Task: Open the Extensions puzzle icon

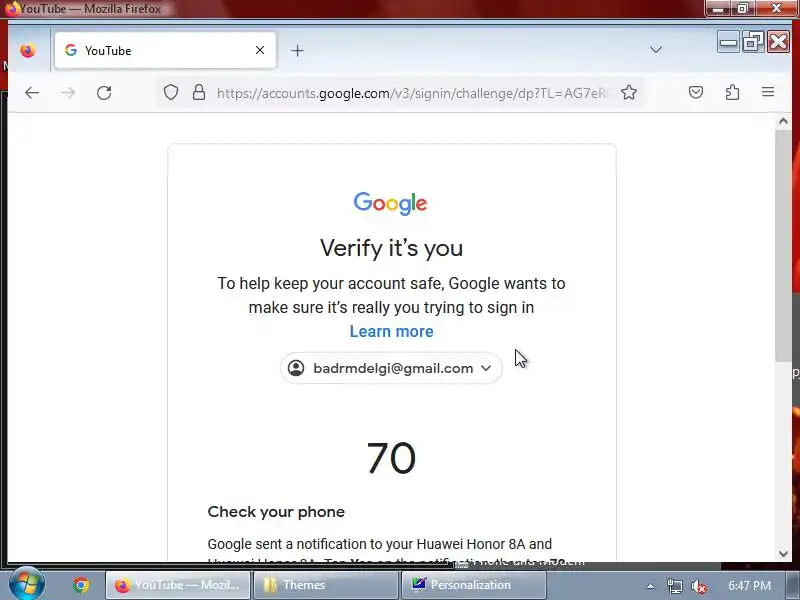Action: click(x=732, y=92)
